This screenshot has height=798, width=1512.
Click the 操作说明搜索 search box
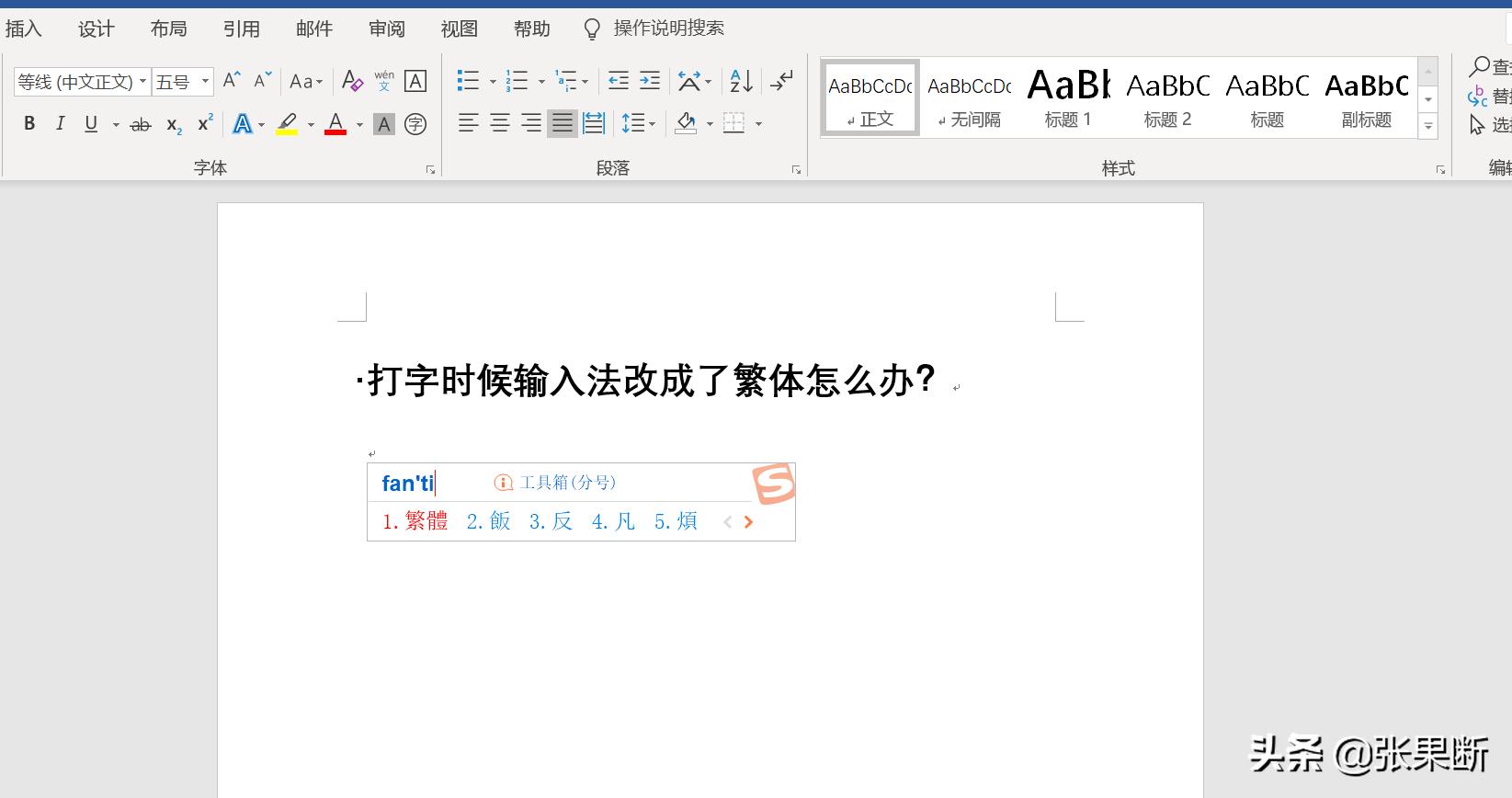(668, 28)
